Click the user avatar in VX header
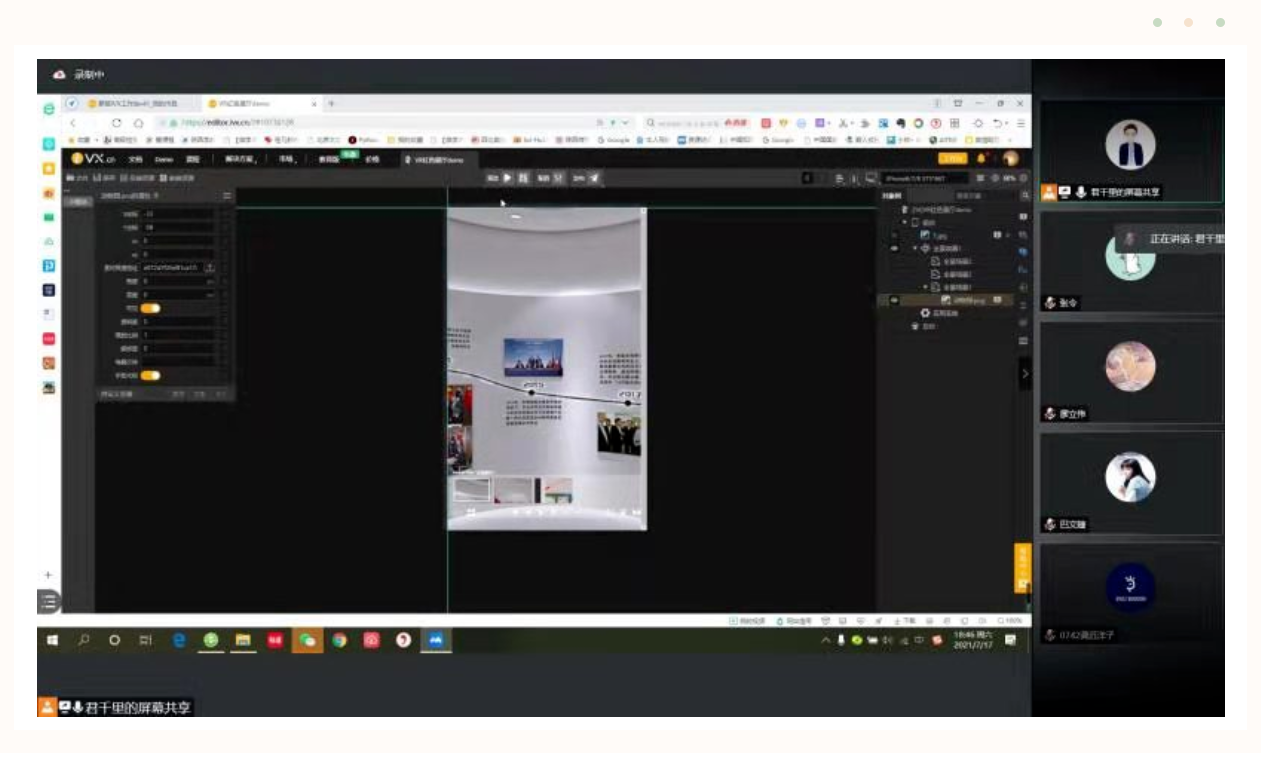 pyautogui.click(x=1010, y=159)
